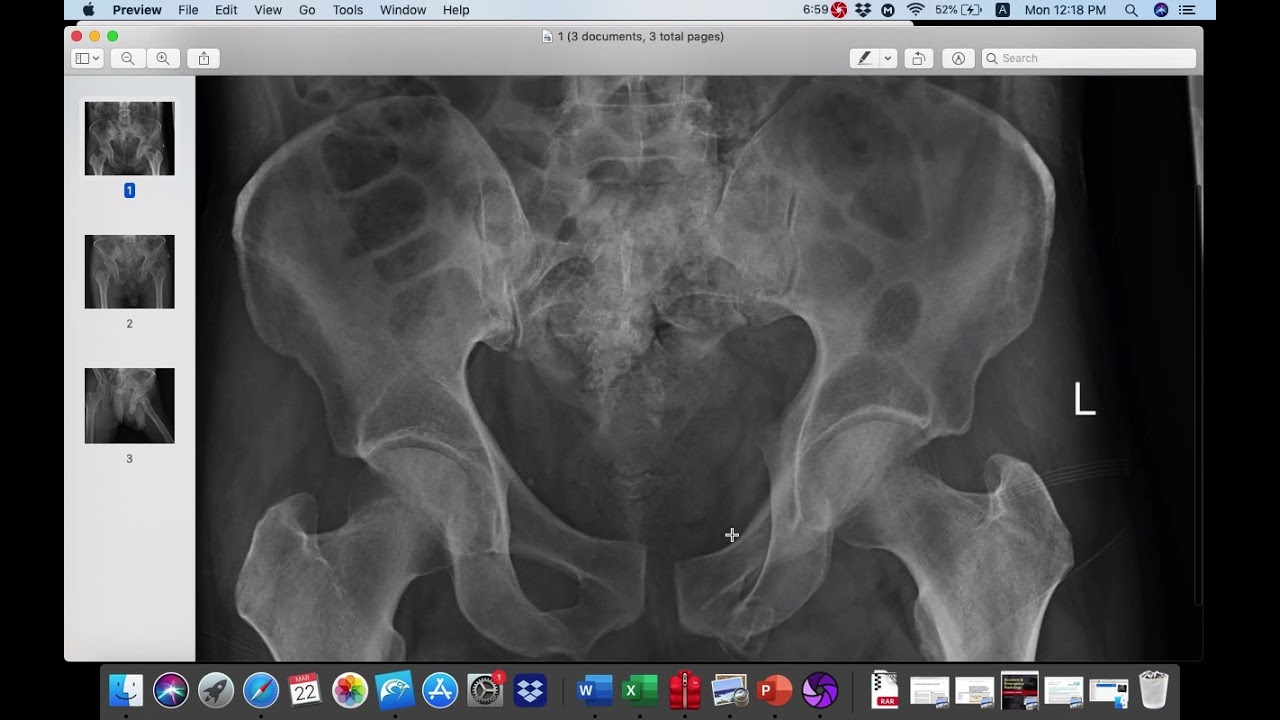Open the Window menu
The image size is (1280, 720).
403,10
